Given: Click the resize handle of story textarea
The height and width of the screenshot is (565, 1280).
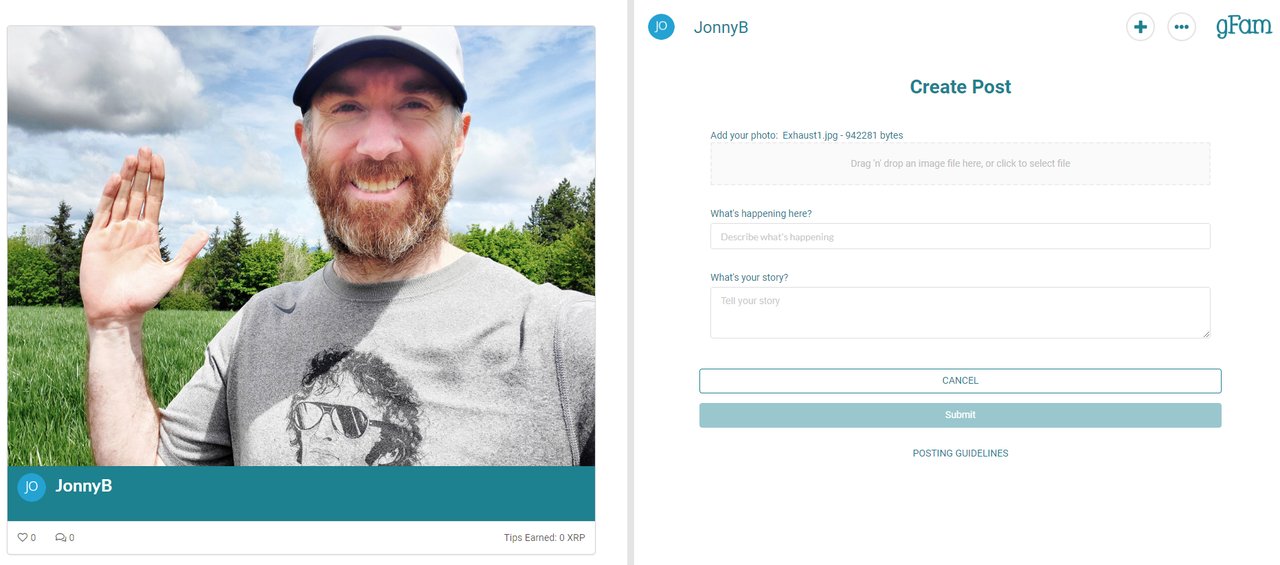Looking at the screenshot, I should [1206, 334].
